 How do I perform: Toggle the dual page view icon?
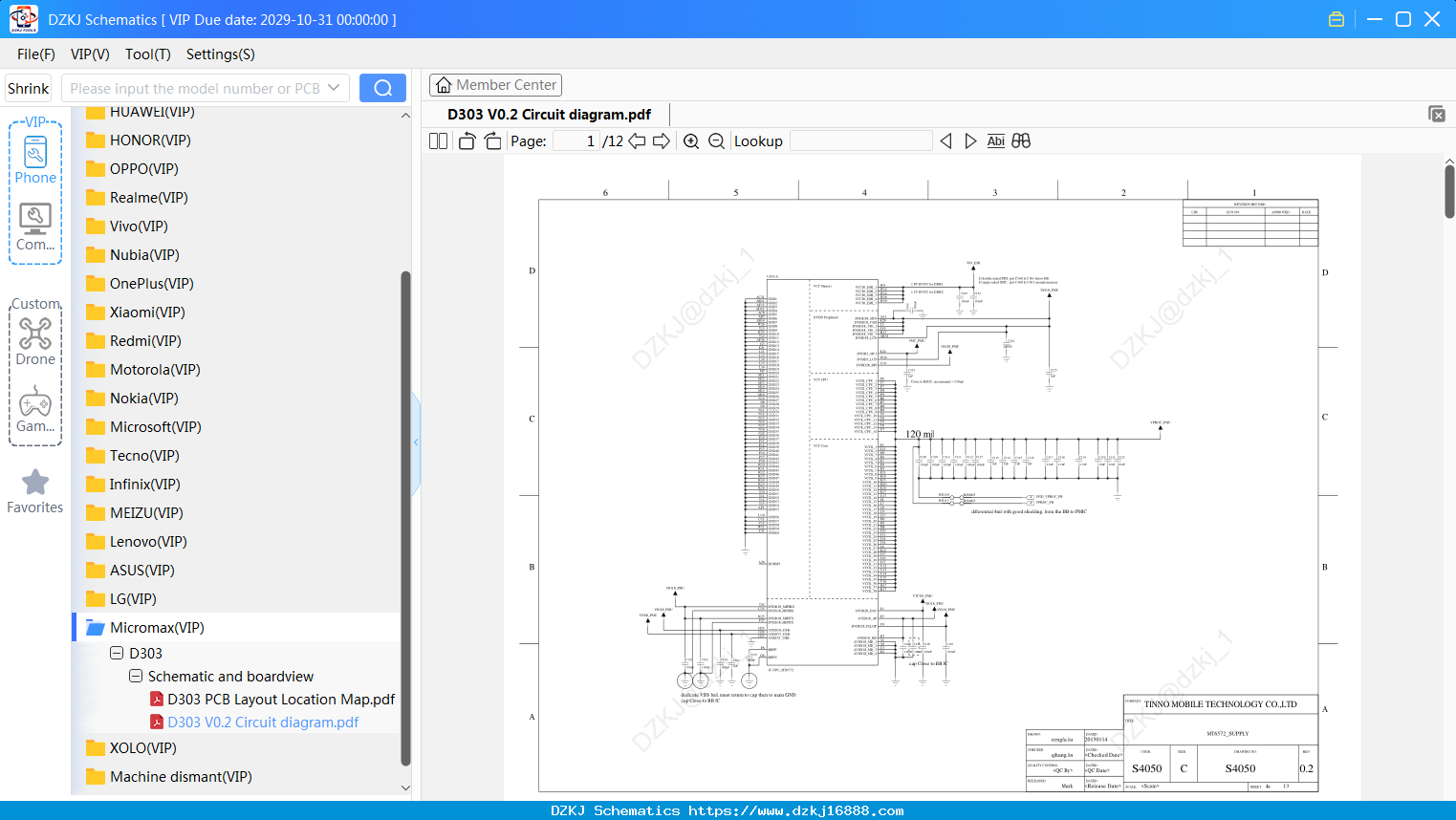tap(438, 141)
